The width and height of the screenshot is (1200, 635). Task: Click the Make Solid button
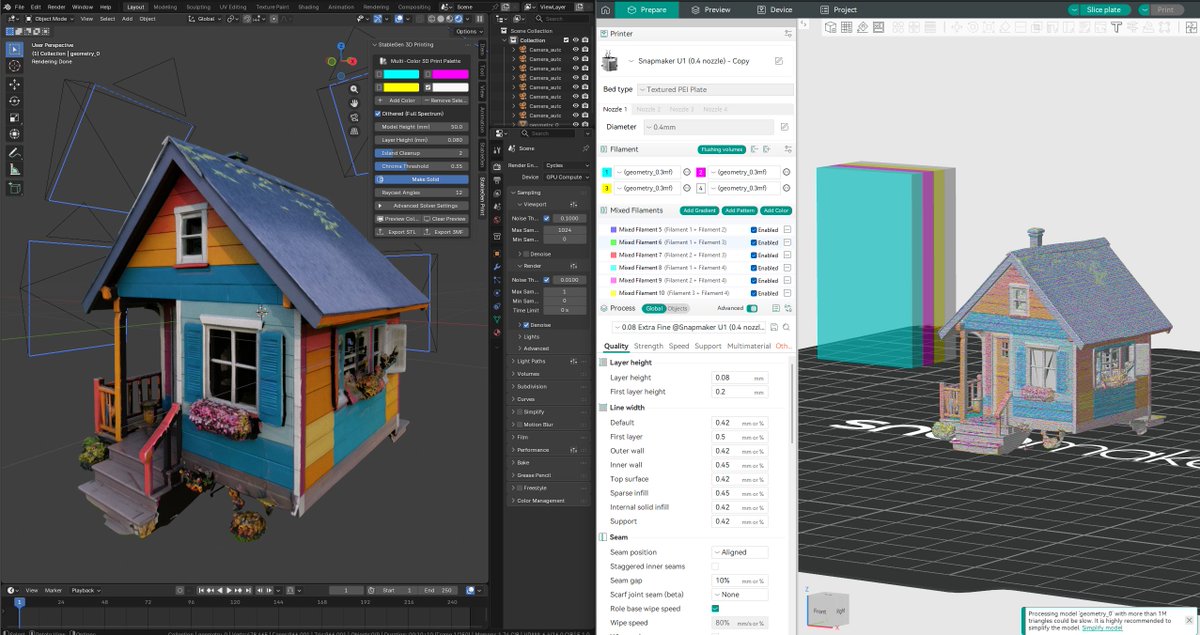(423, 179)
